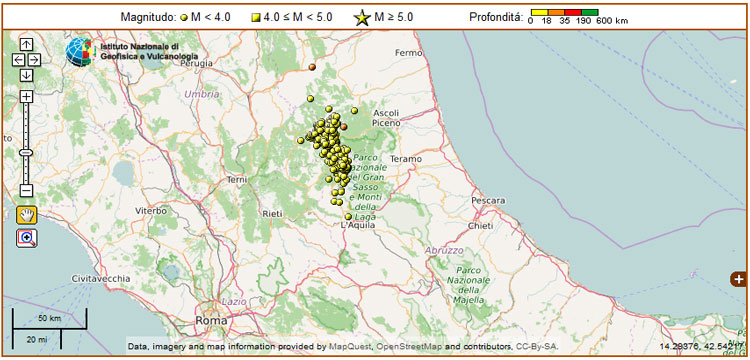Click the Civitavecchia label
This screenshot has height=360, width=750.
click(x=100, y=278)
